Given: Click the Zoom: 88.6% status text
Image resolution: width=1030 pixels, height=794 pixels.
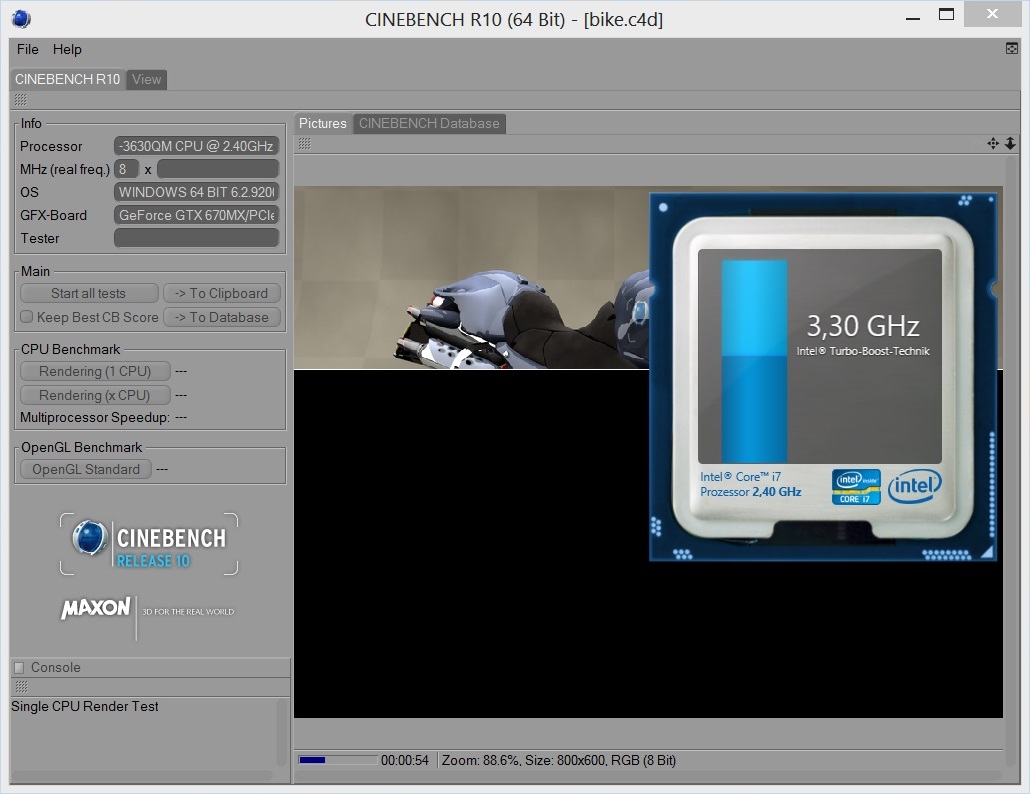Looking at the screenshot, I should click(x=480, y=761).
